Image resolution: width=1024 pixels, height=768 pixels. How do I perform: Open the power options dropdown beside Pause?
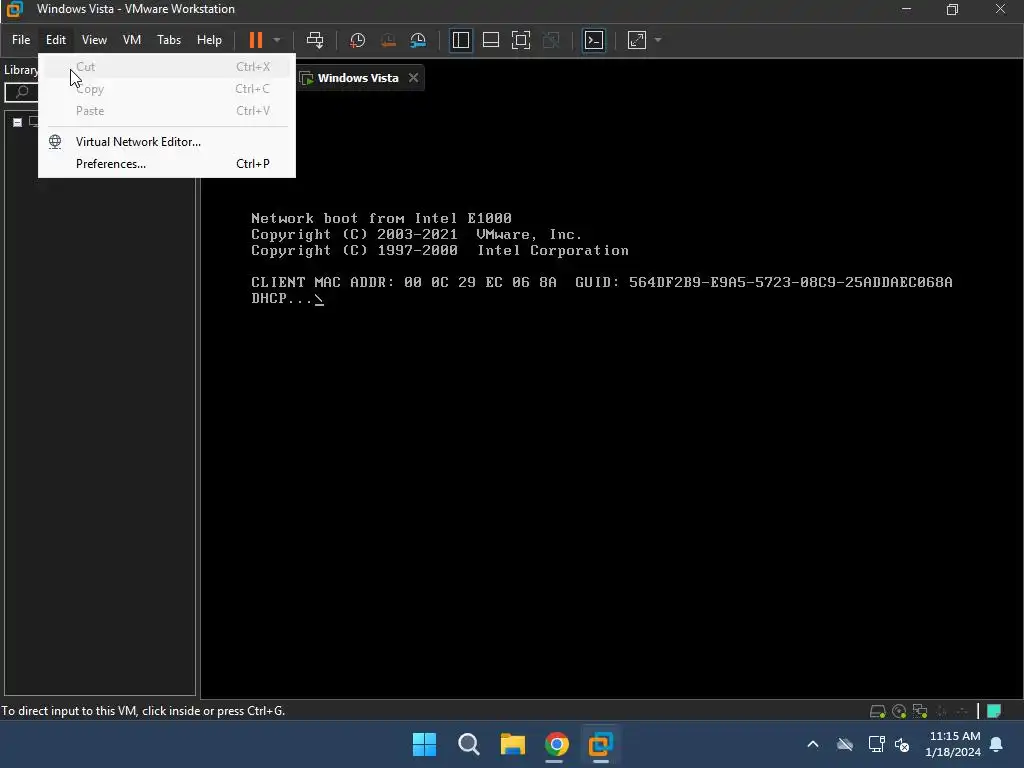tap(277, 40)
